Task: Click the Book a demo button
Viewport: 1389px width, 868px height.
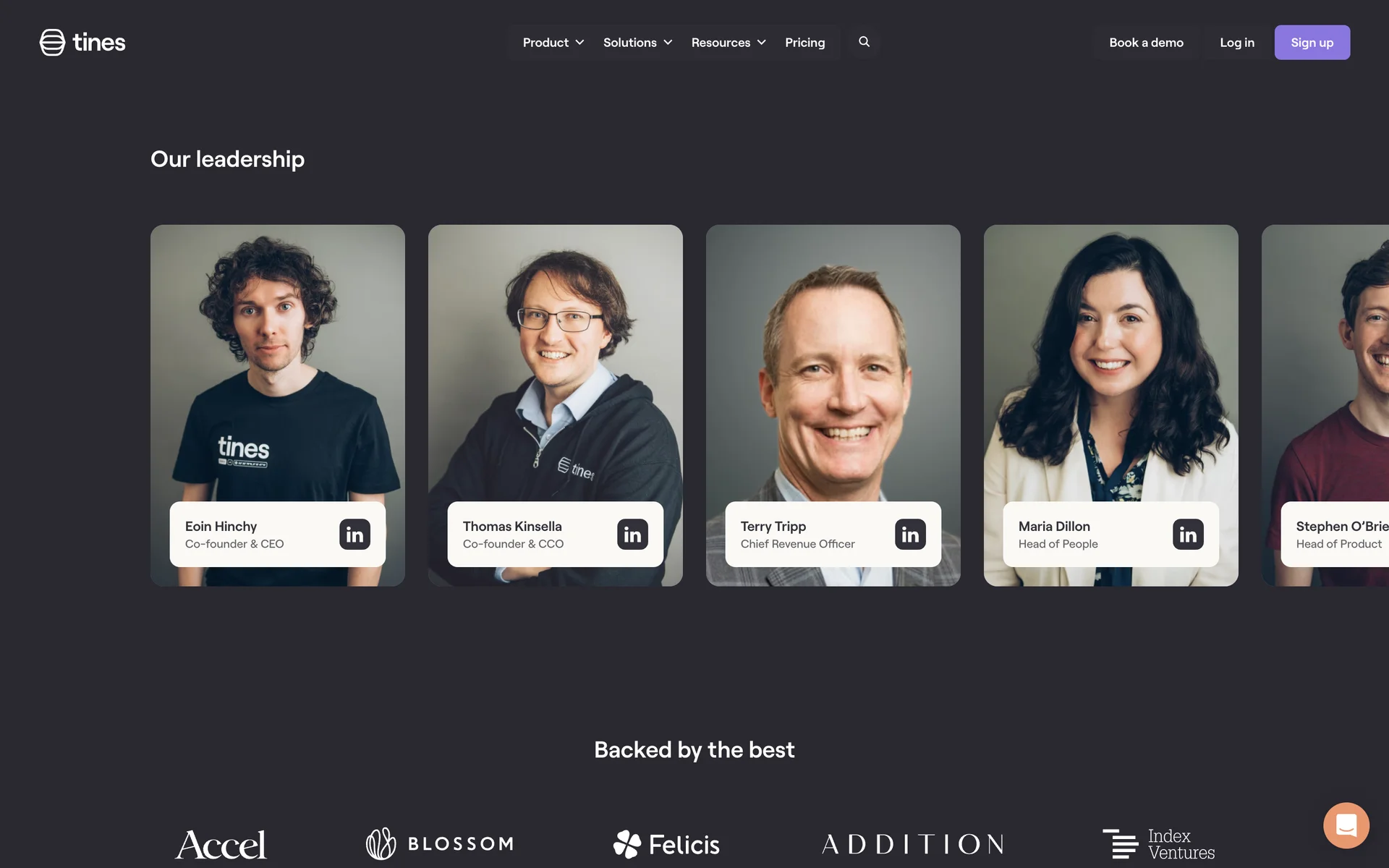Action: [1146, 42]
